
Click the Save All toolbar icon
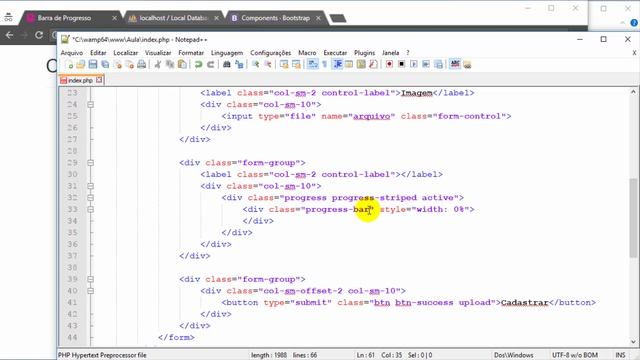(x=105, y=64)
